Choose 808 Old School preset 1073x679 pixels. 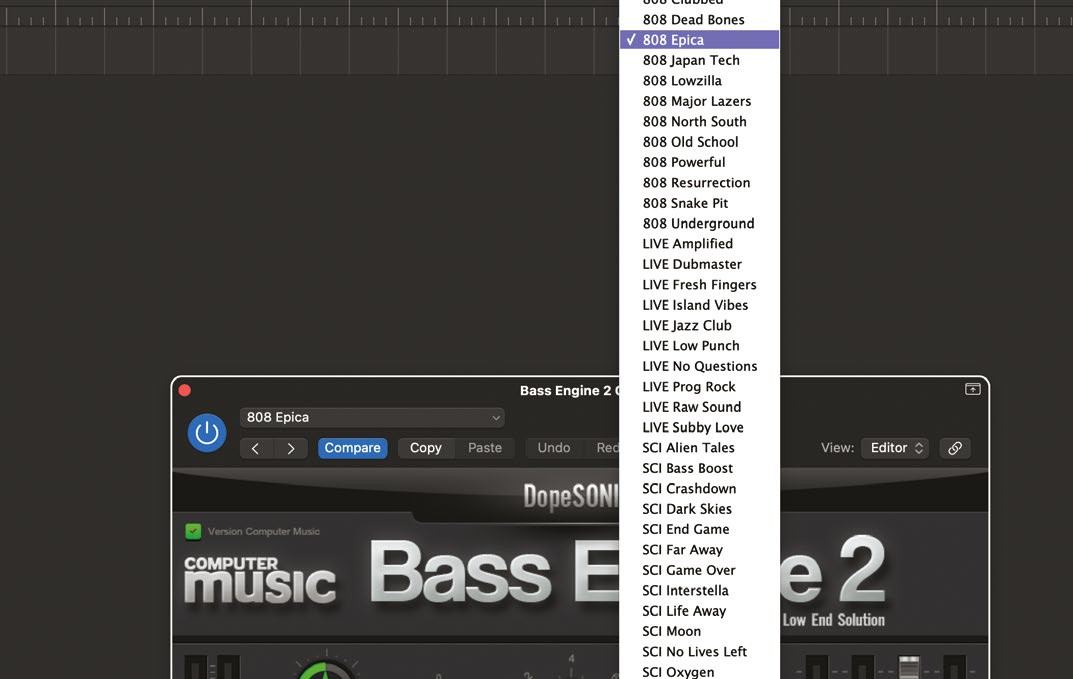[699, 142]
